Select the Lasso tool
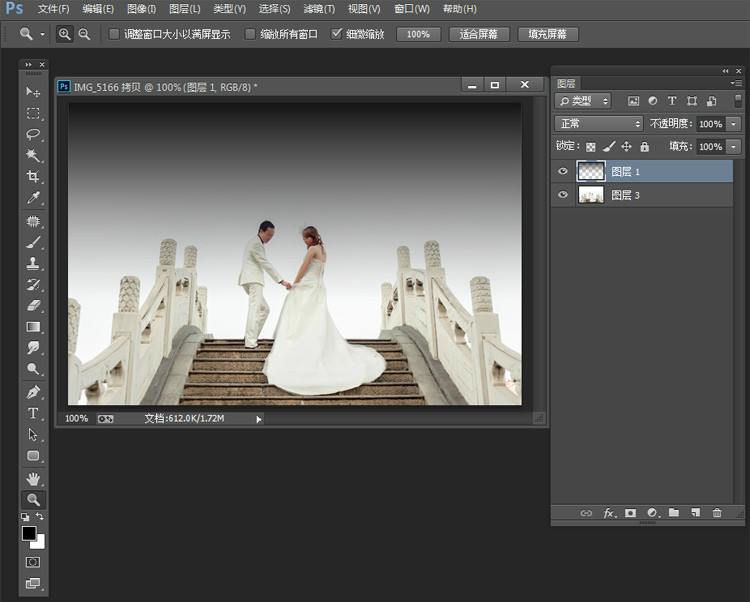This screenshot has height=602, width=750. pos(33,134)
